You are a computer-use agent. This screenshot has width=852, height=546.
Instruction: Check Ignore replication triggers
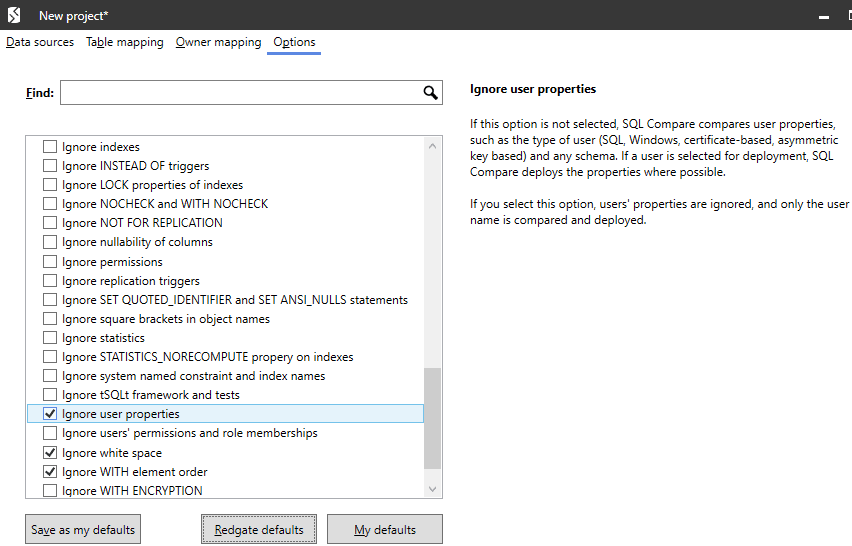click(50, 281)
